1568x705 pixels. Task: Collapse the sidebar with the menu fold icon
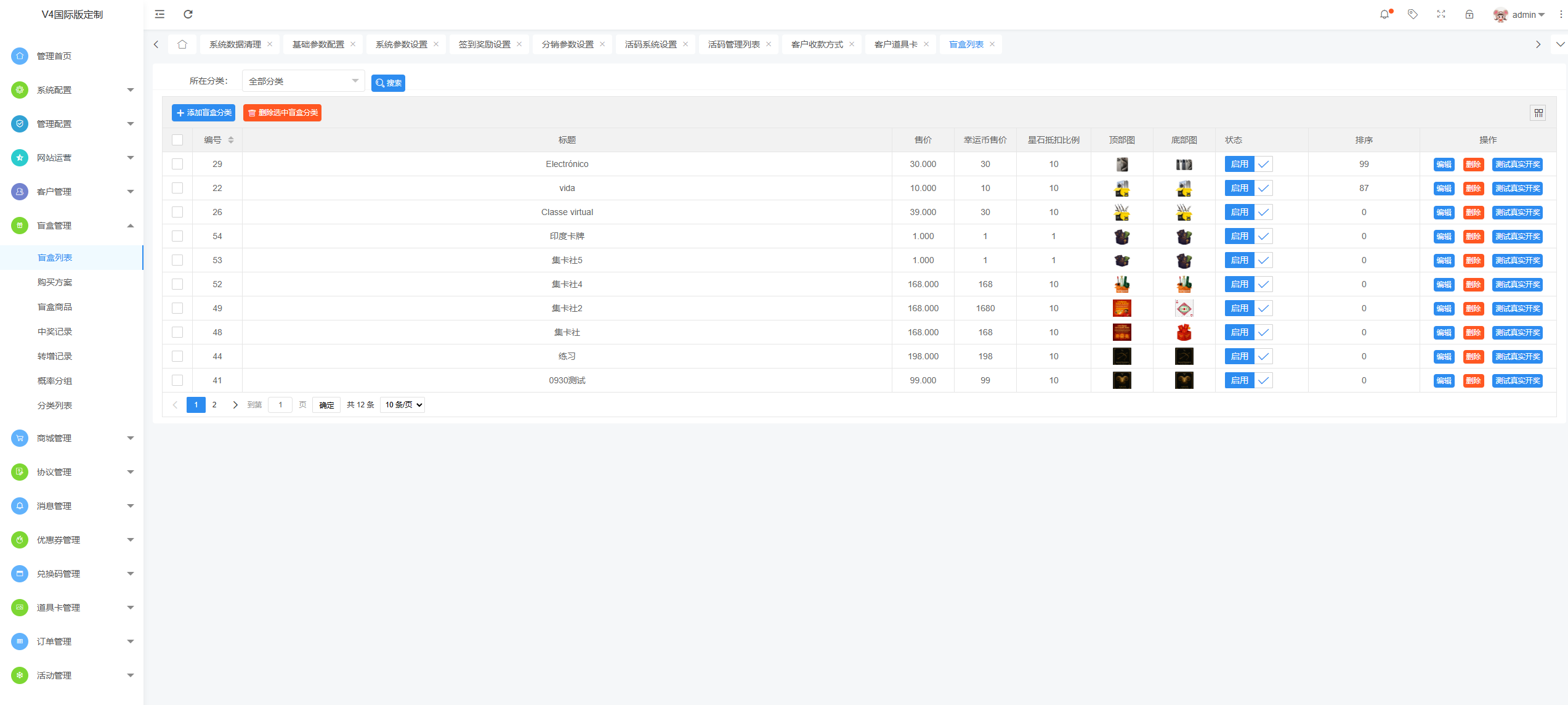(160, 14)
